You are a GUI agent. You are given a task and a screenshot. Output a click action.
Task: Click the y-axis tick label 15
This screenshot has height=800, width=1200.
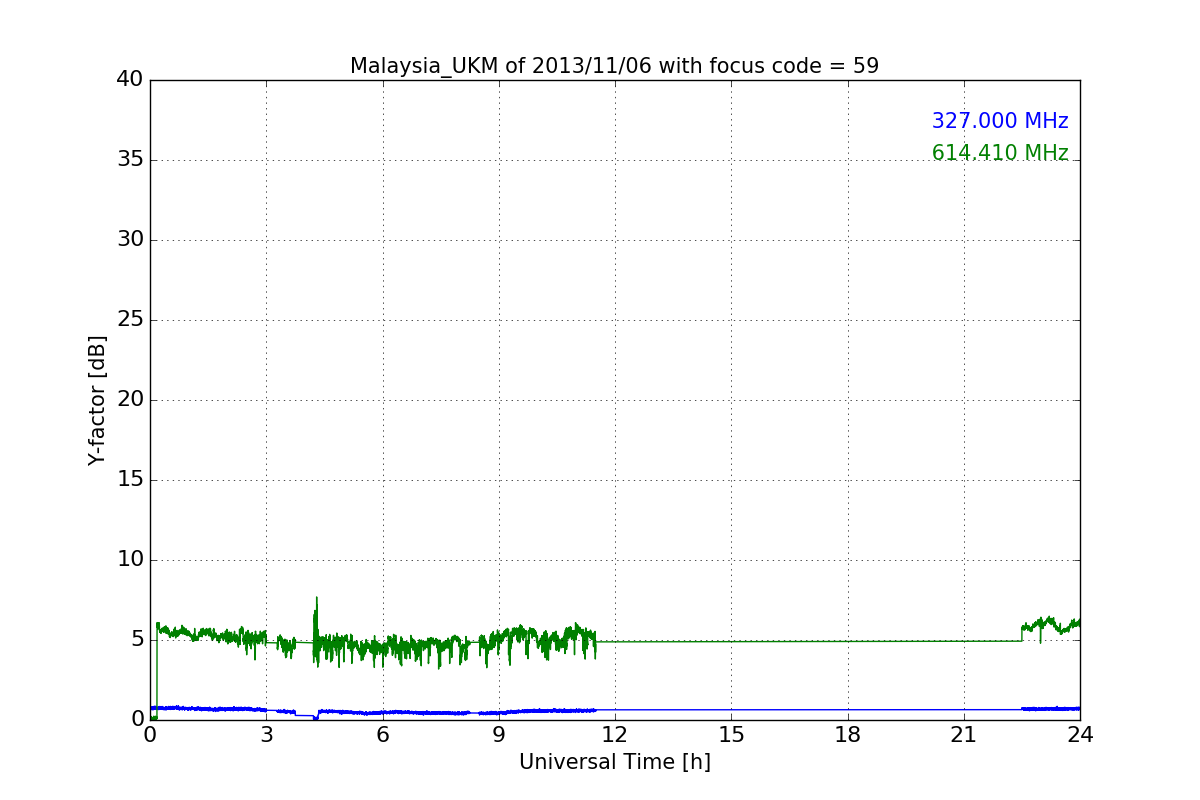pyautogui.click(x=130, y=480)
